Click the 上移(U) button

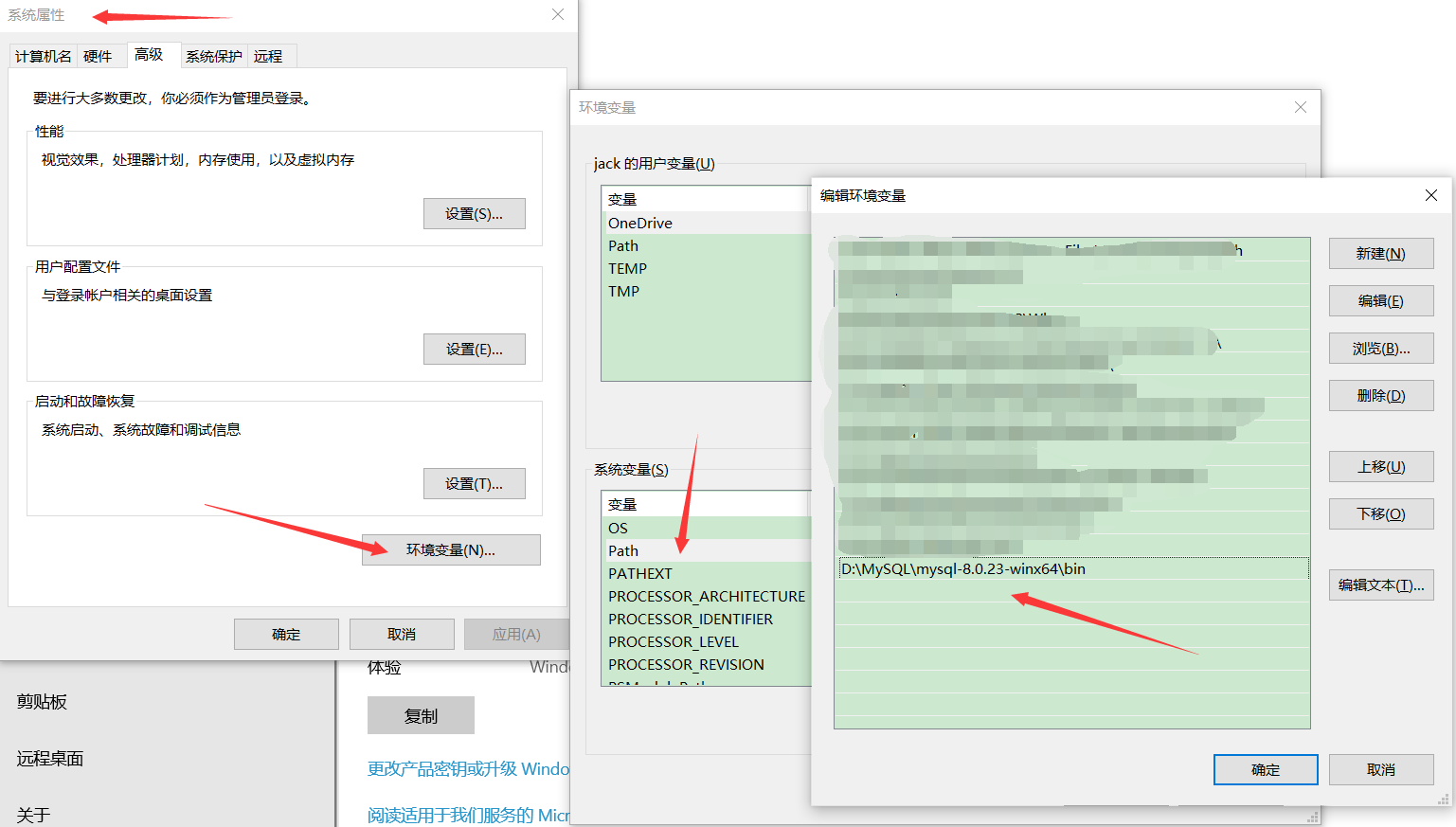[x=1380, y=466]
